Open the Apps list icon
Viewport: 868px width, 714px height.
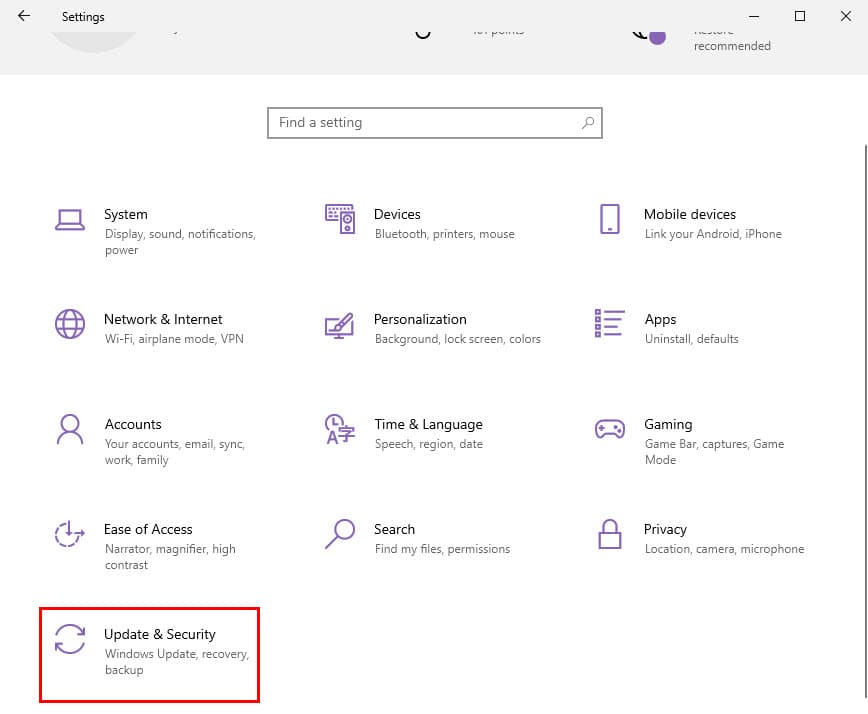[609, 323]
